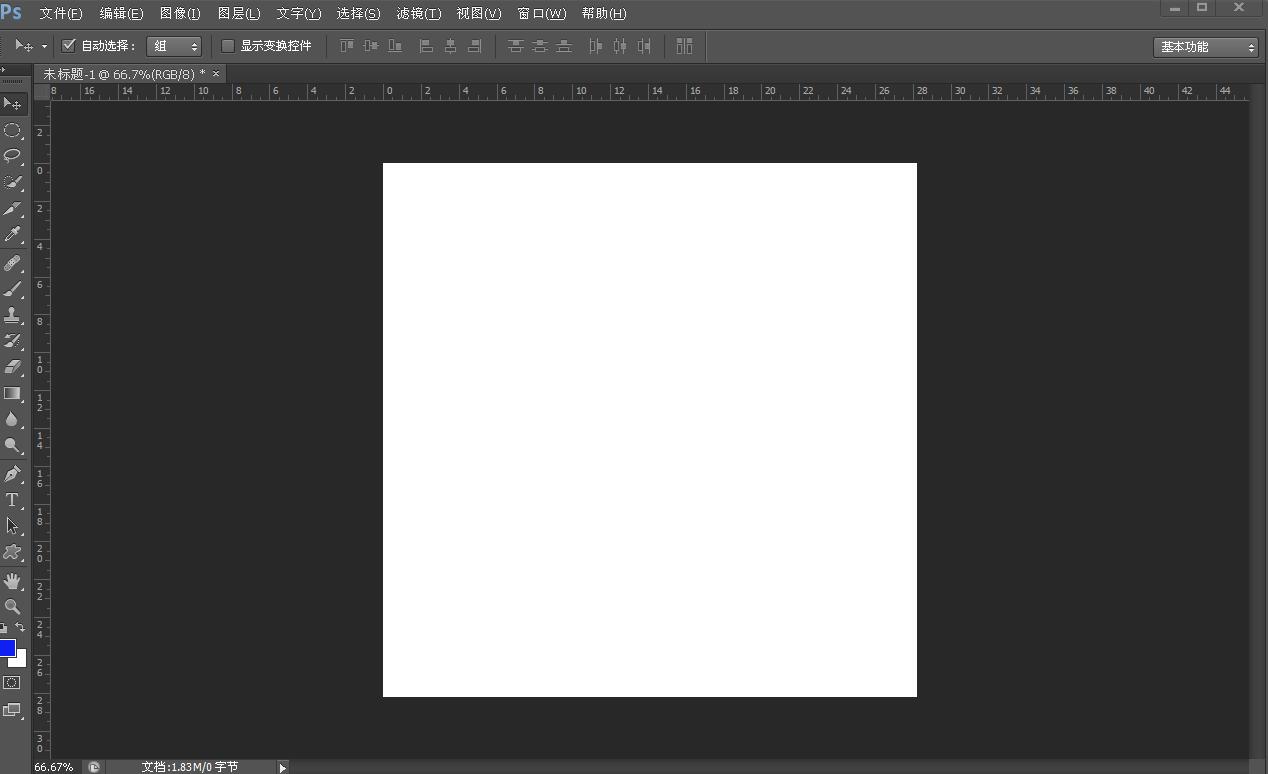Click the Ps application logo
This screenshot has width=1268, height=774.
tap(11, 13)
